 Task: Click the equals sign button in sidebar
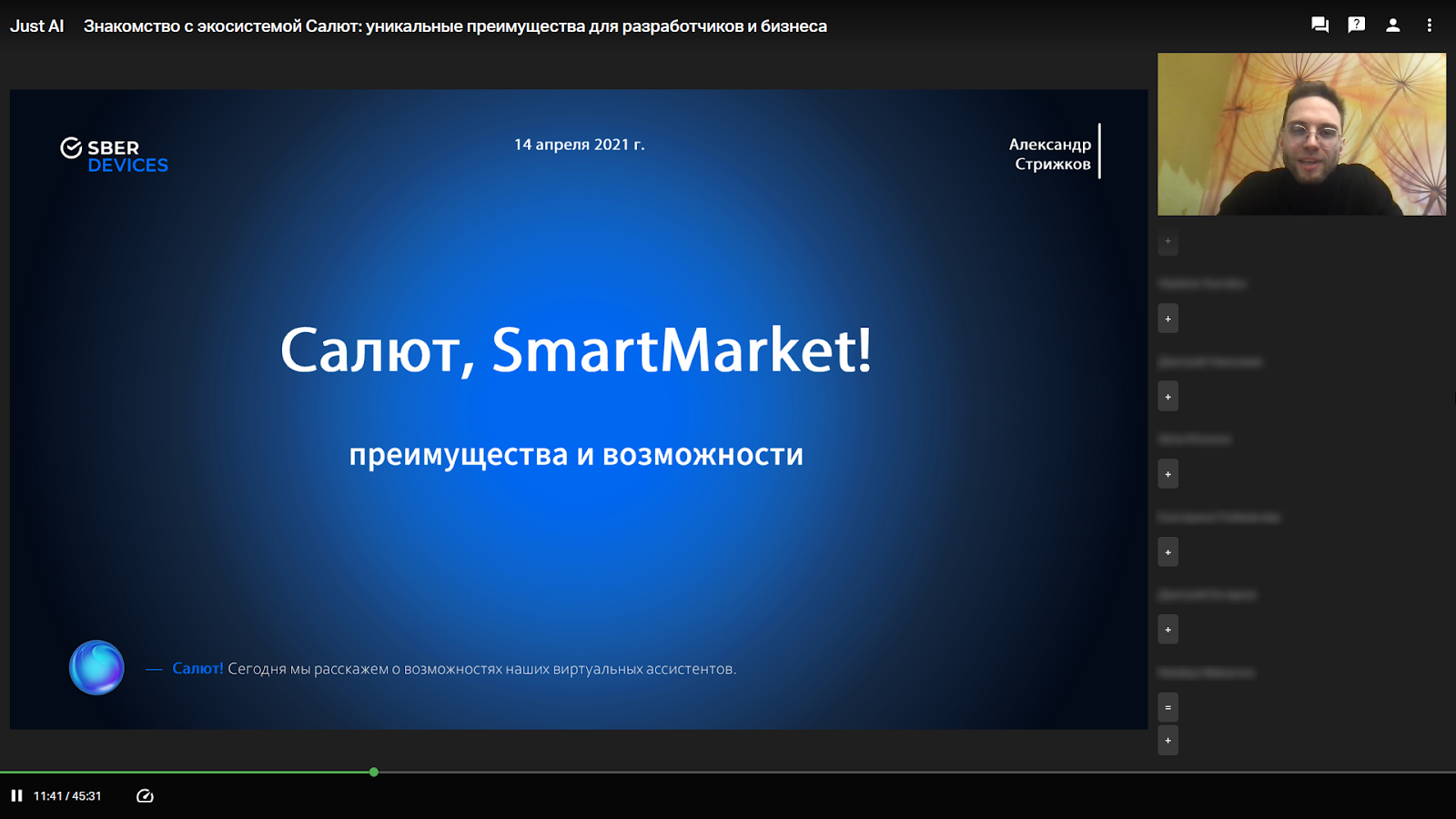1168,707
